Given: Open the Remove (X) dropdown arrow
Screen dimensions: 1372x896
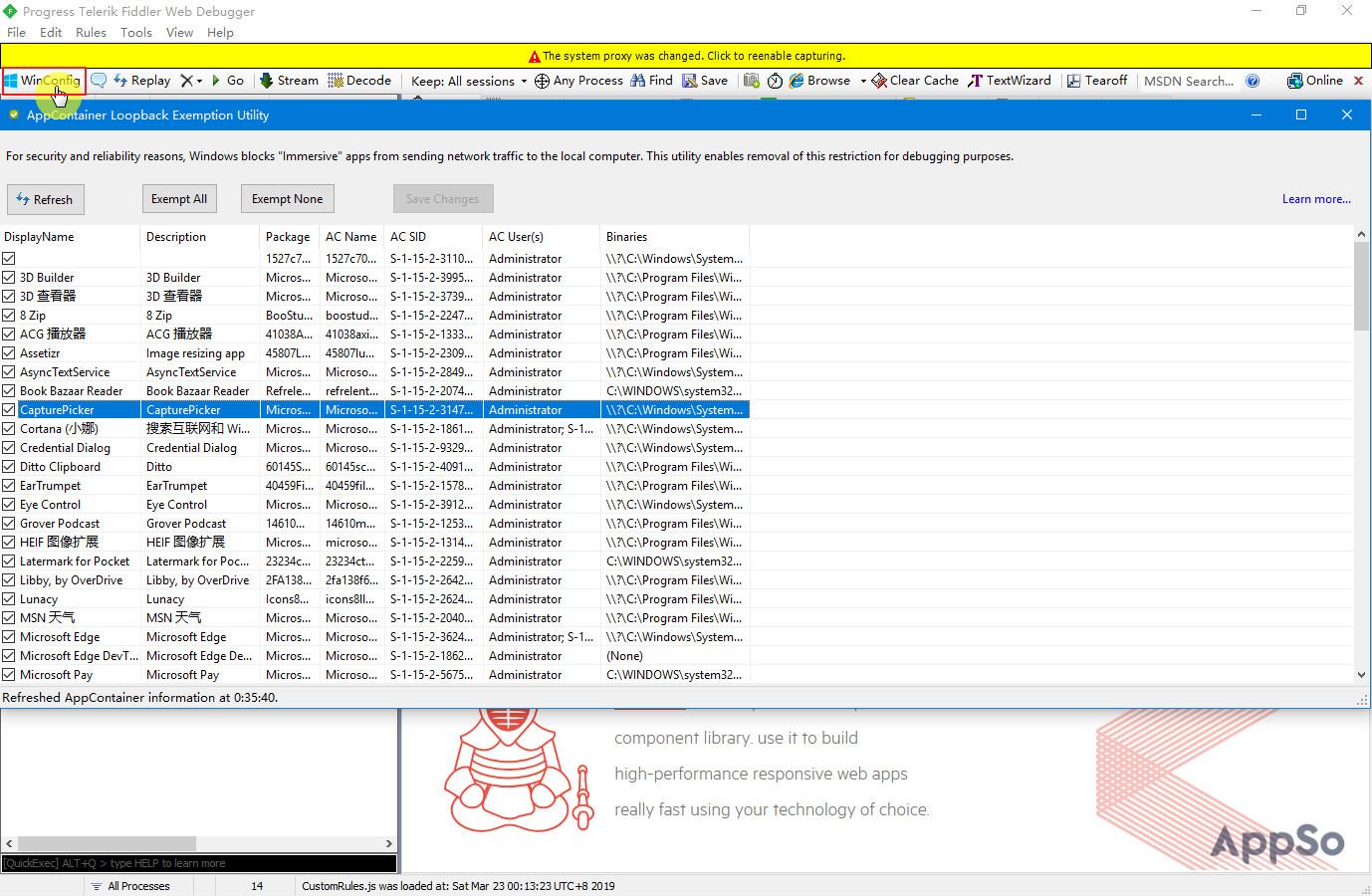Looking at the screenshot, I should click(x=199, y=81).
